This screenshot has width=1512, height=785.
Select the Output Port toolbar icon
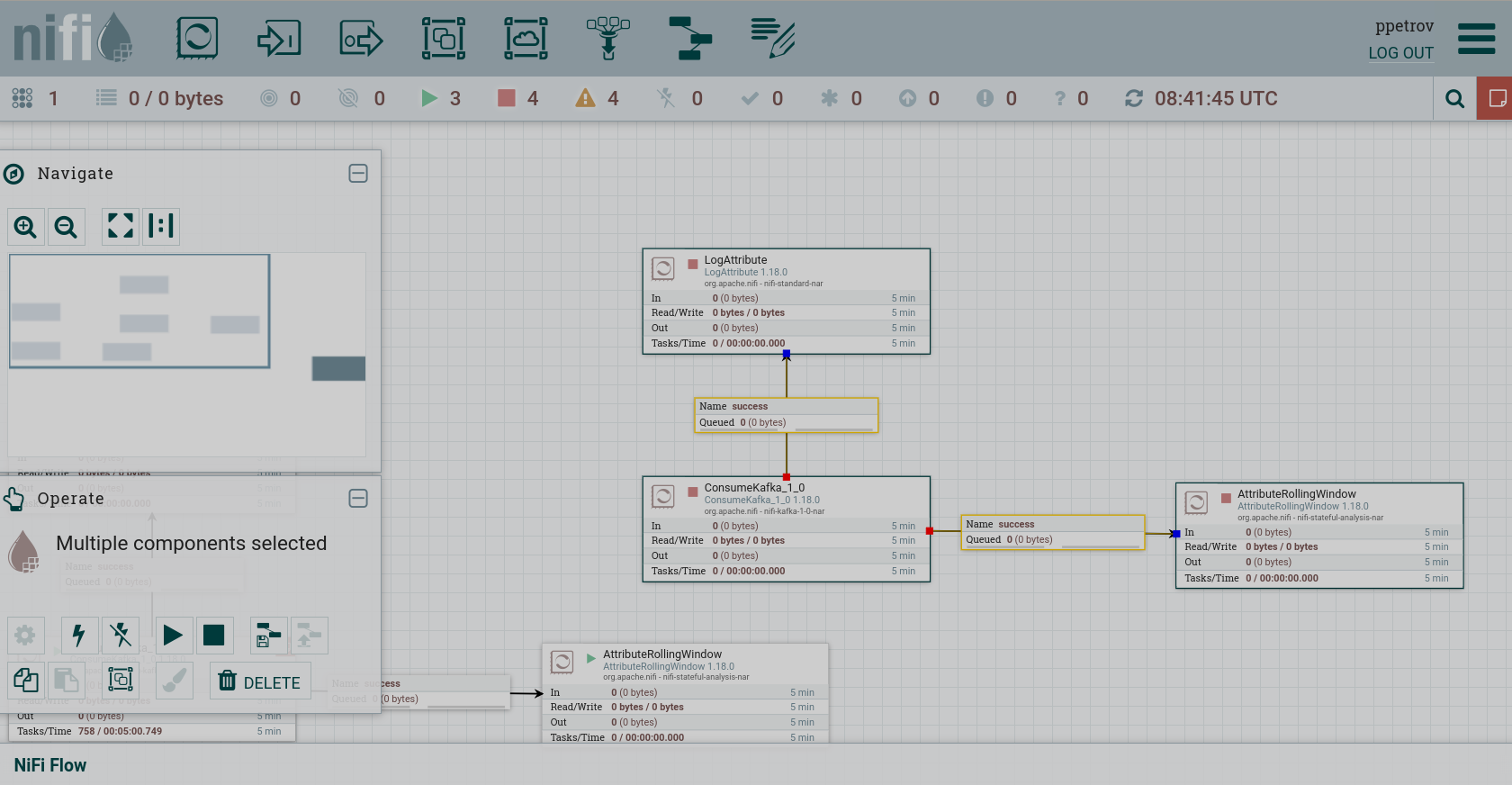pos(361,39)
